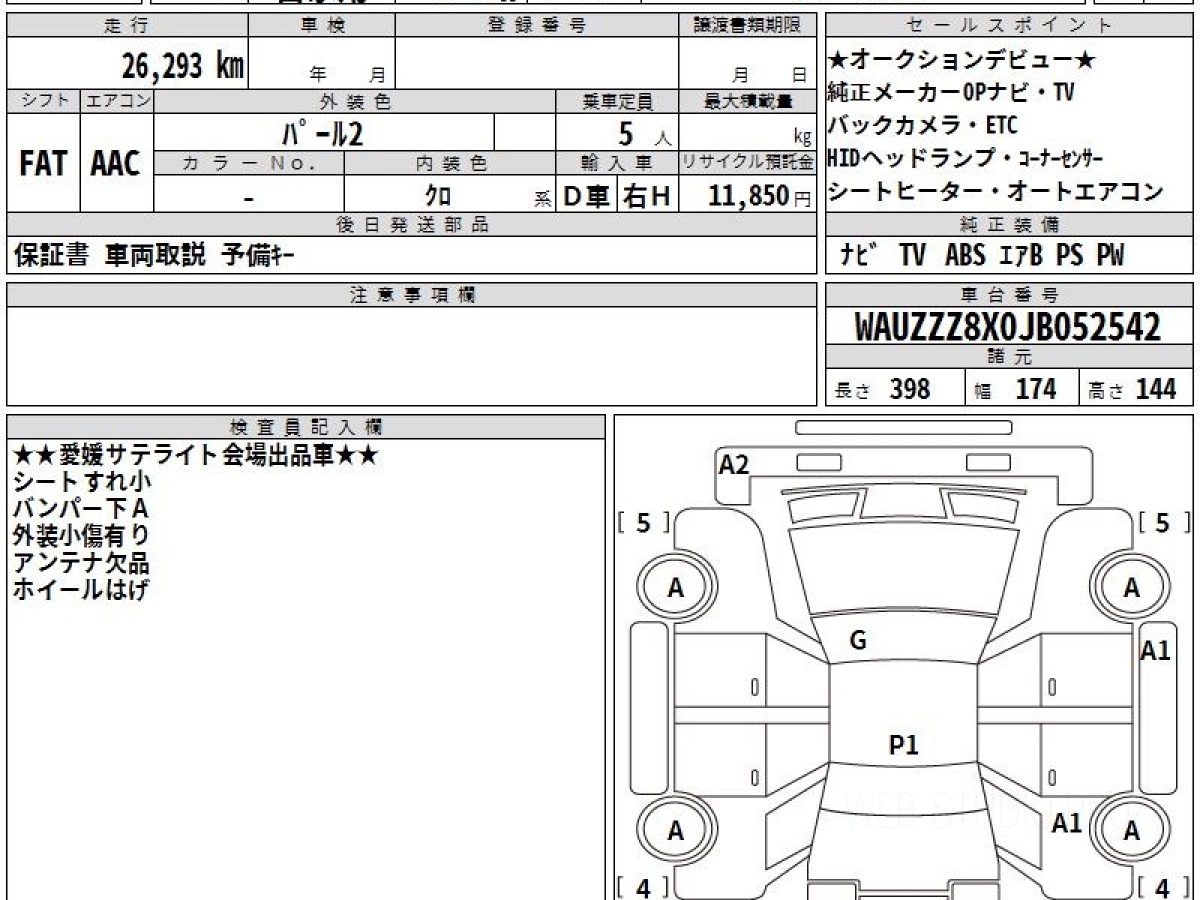Select the 外装色 header
Viewport: 1200px width, 900px height.
coord(355,101)
